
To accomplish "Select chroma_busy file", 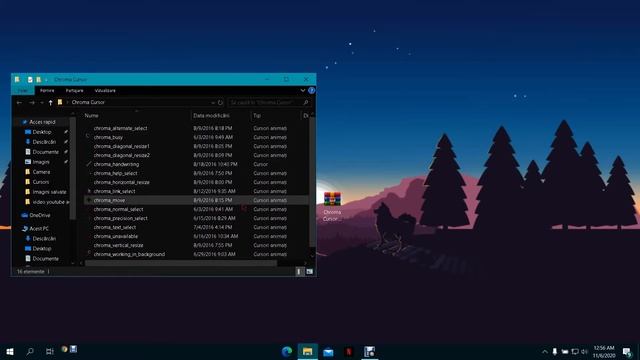I will point(108,137).
